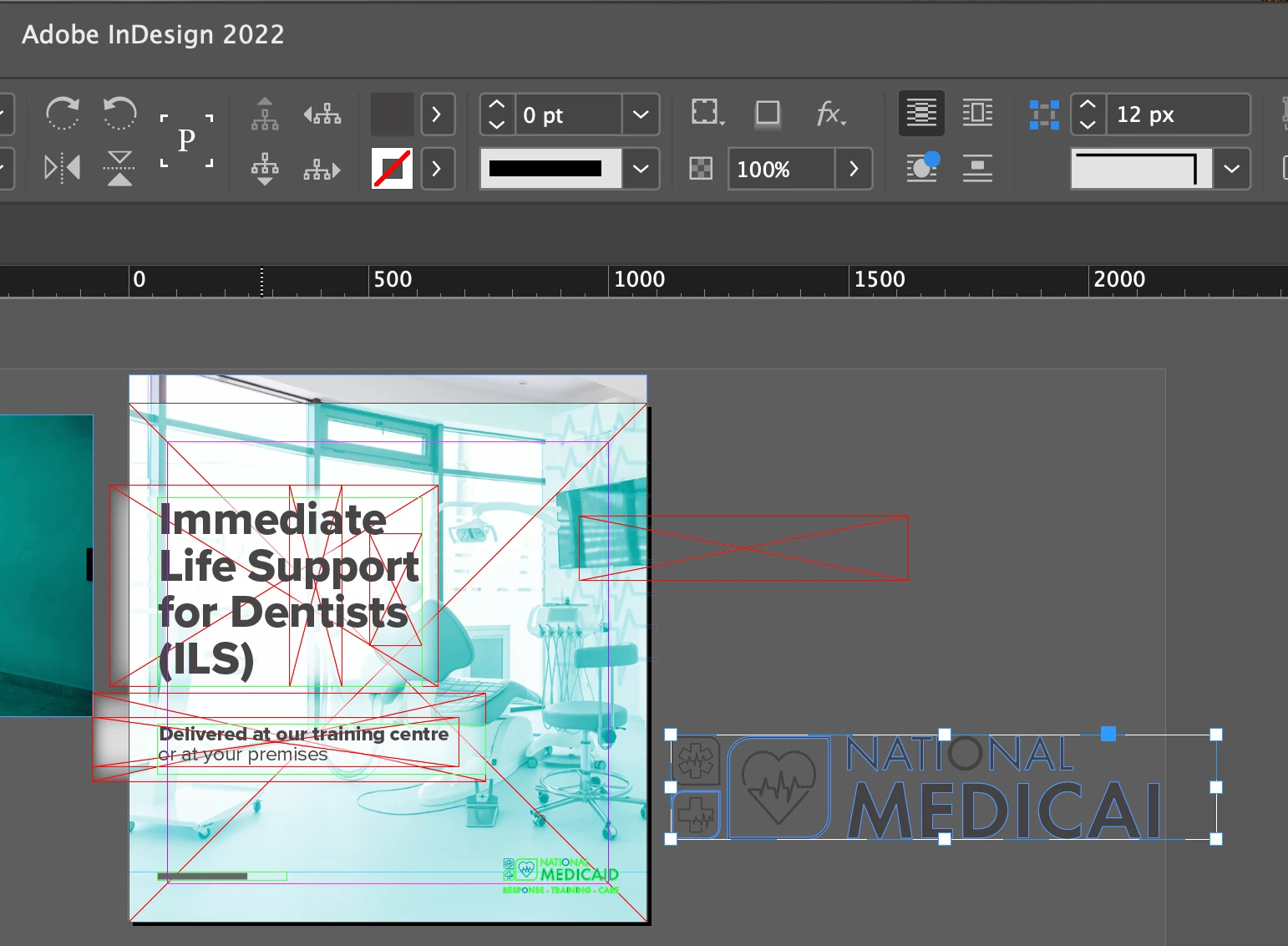This screenshot has width=1288, height=946.
Task: Open the stroke swatch options arrow
Action: [437, 169]
